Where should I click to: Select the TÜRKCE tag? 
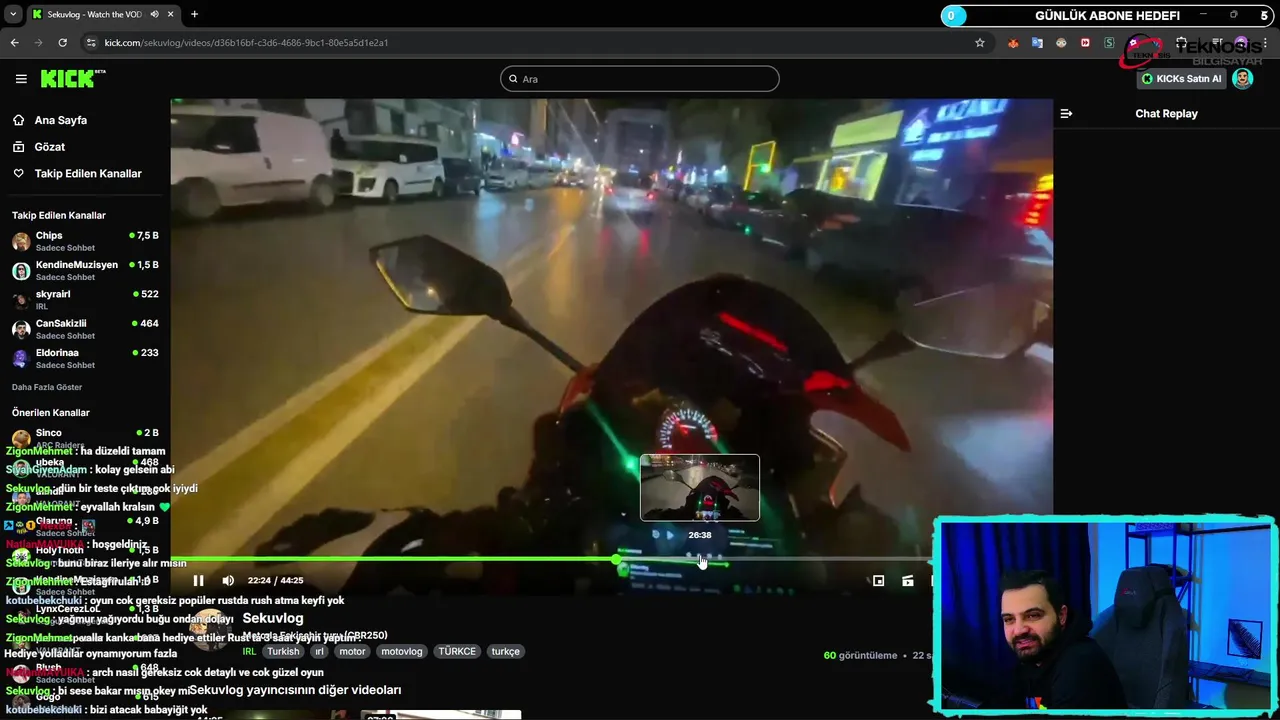point(457,651)
